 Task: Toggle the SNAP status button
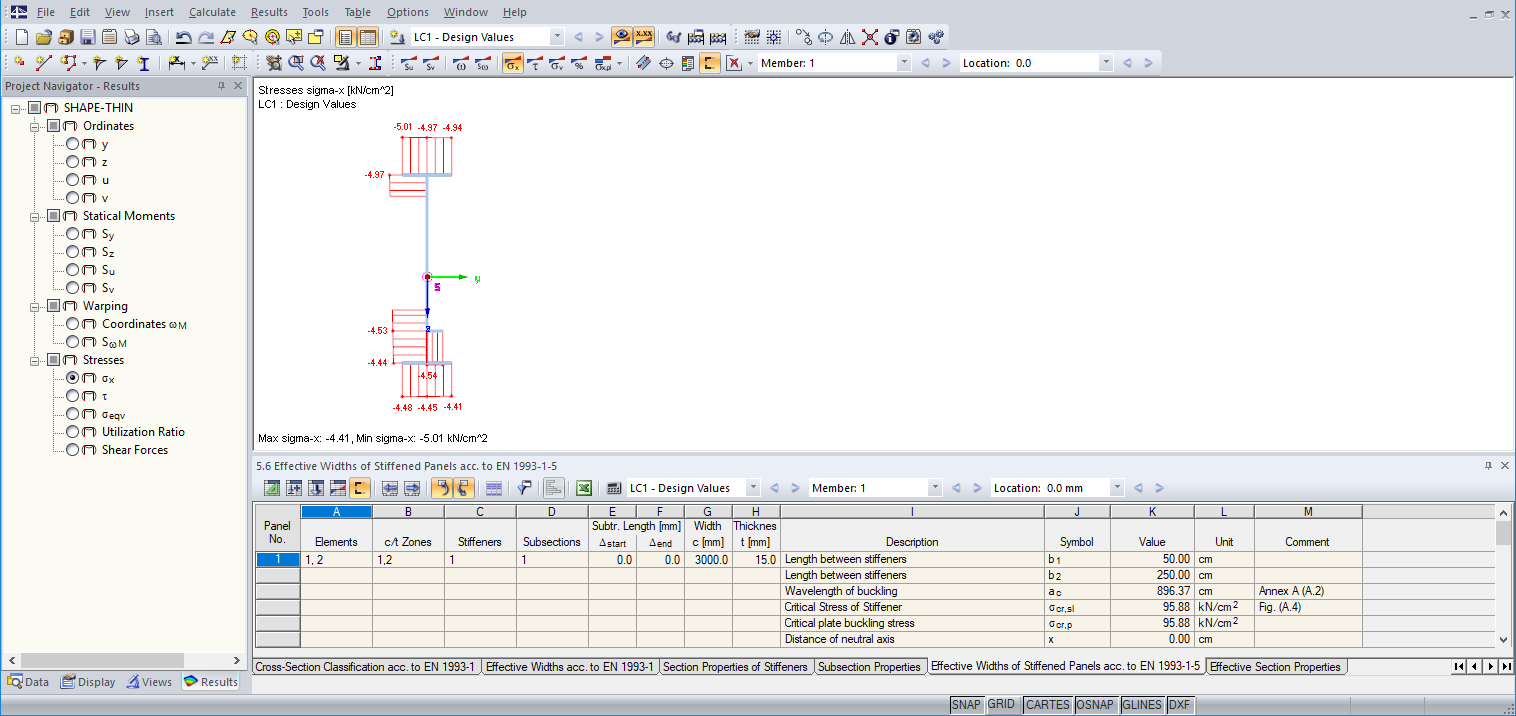tap(966, 704)
